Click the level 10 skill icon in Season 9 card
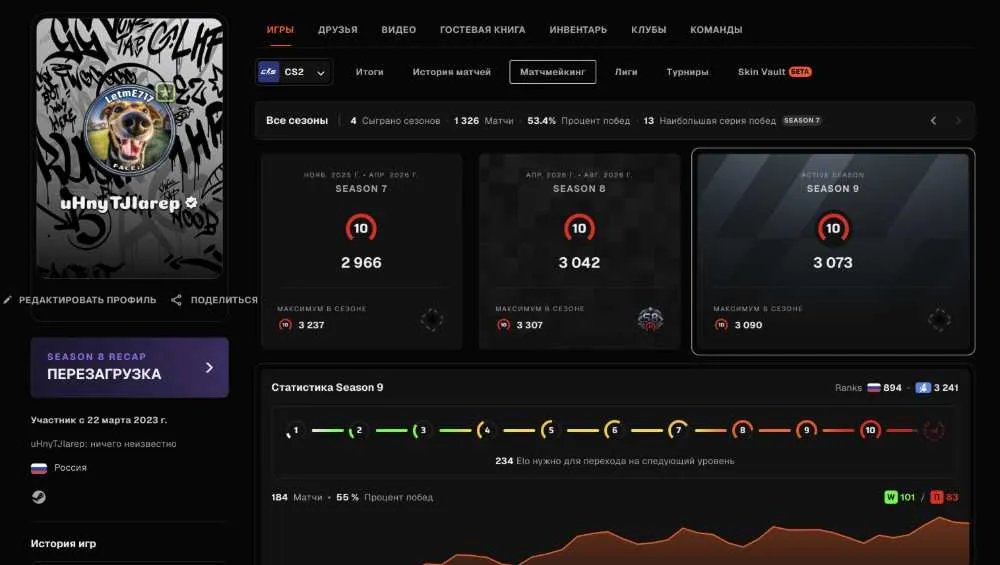 [x=833, y=228]
